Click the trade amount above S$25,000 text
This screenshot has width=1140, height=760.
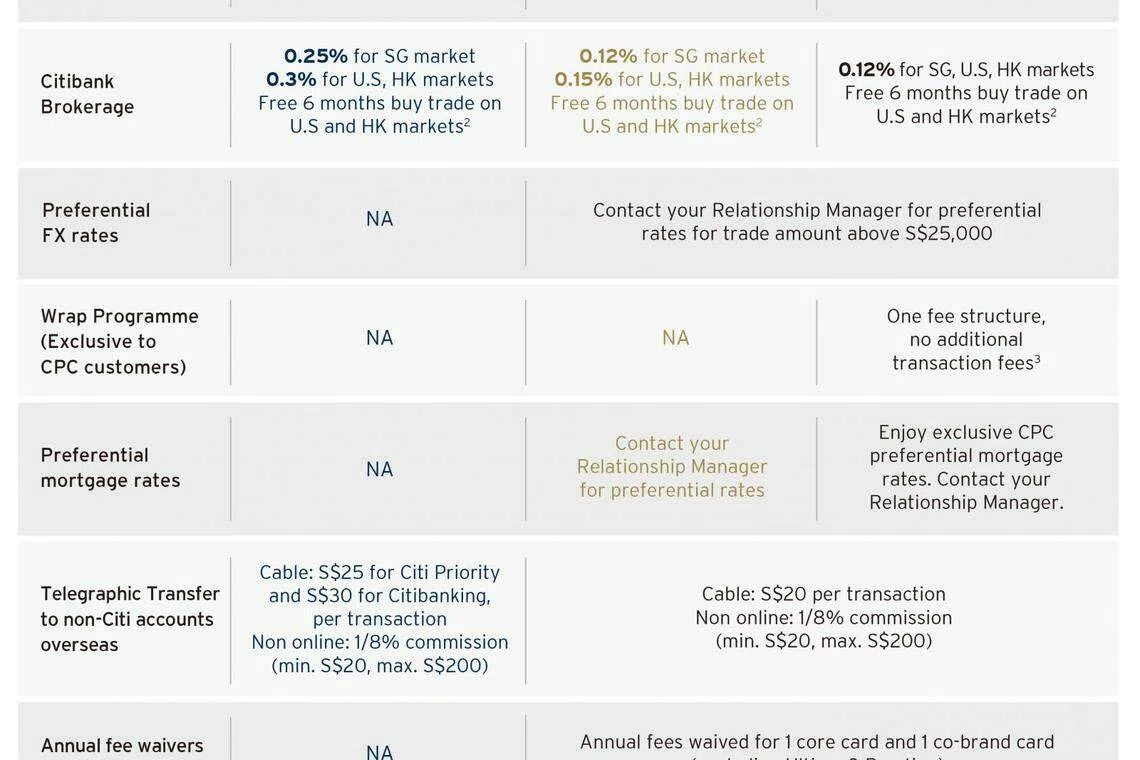[x=817, y=234]
